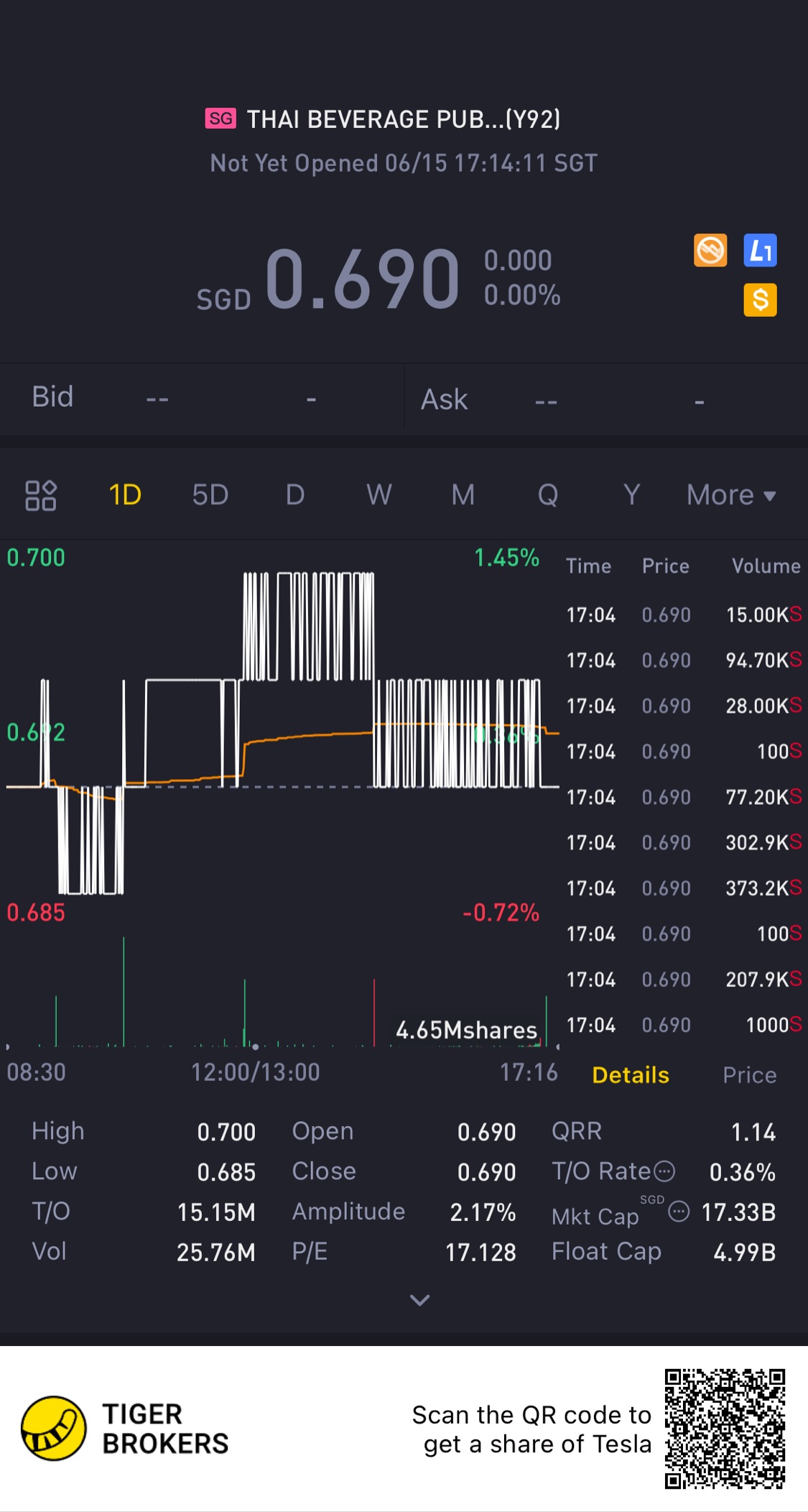Switch to the weekly W chart
Viewport: 808px width, 1512px height.
[379, 495]
